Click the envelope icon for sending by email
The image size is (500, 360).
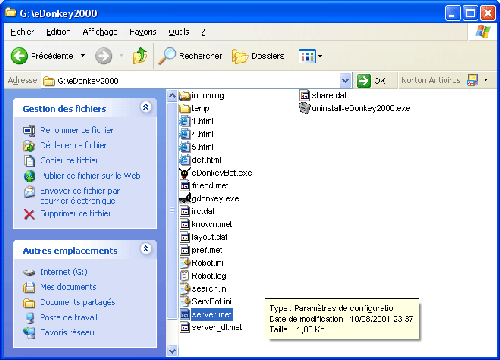(29, 192)
